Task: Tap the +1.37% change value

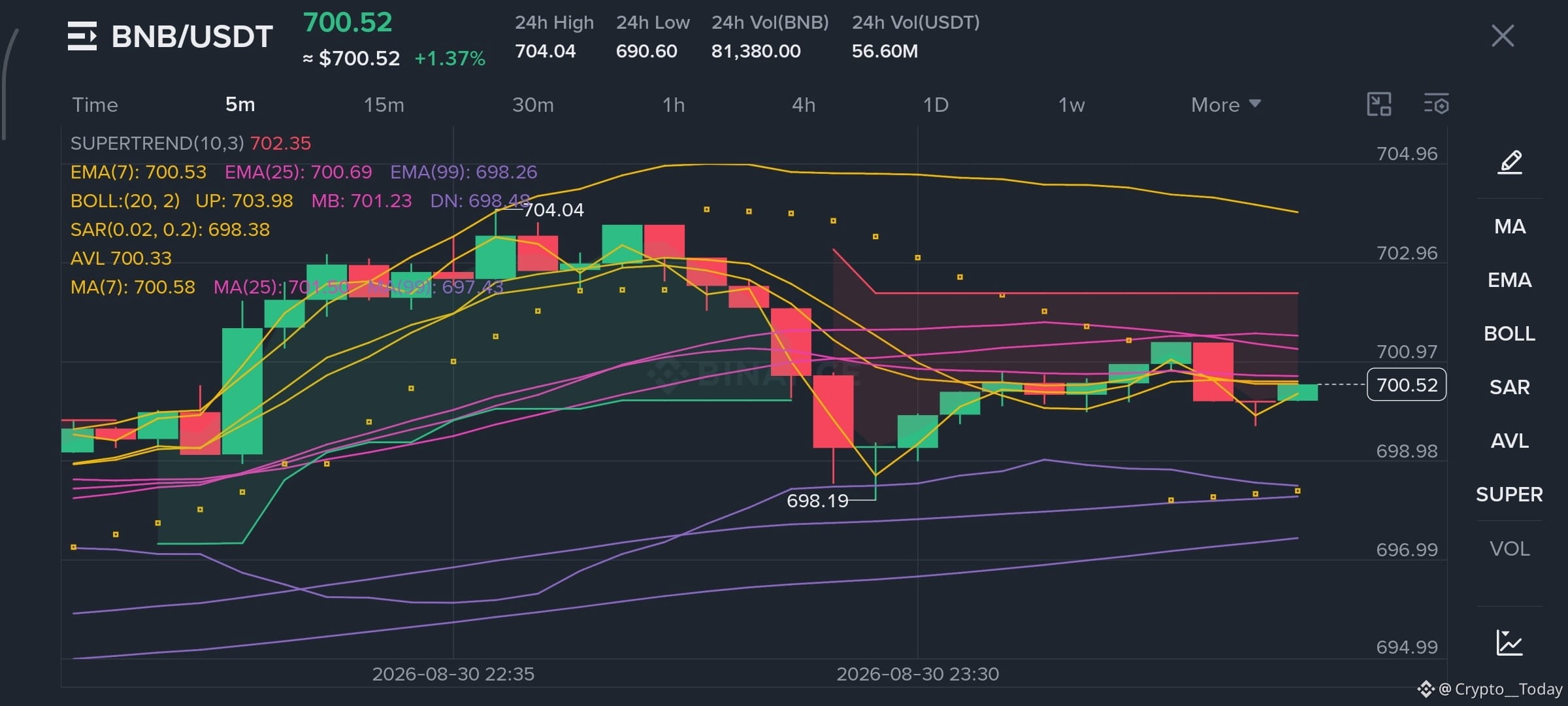Action: click(x=450, y=59)
